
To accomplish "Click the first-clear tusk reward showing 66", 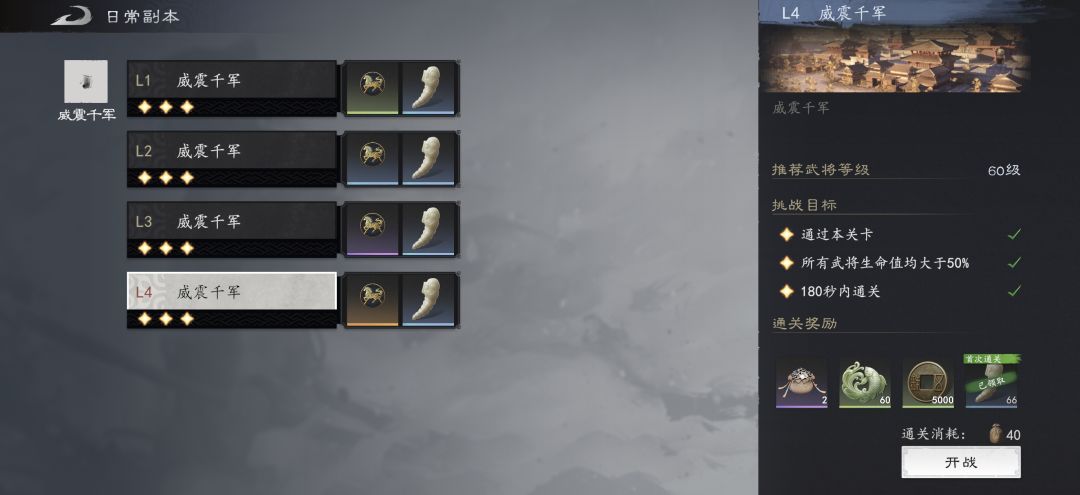I will point(992,381).
